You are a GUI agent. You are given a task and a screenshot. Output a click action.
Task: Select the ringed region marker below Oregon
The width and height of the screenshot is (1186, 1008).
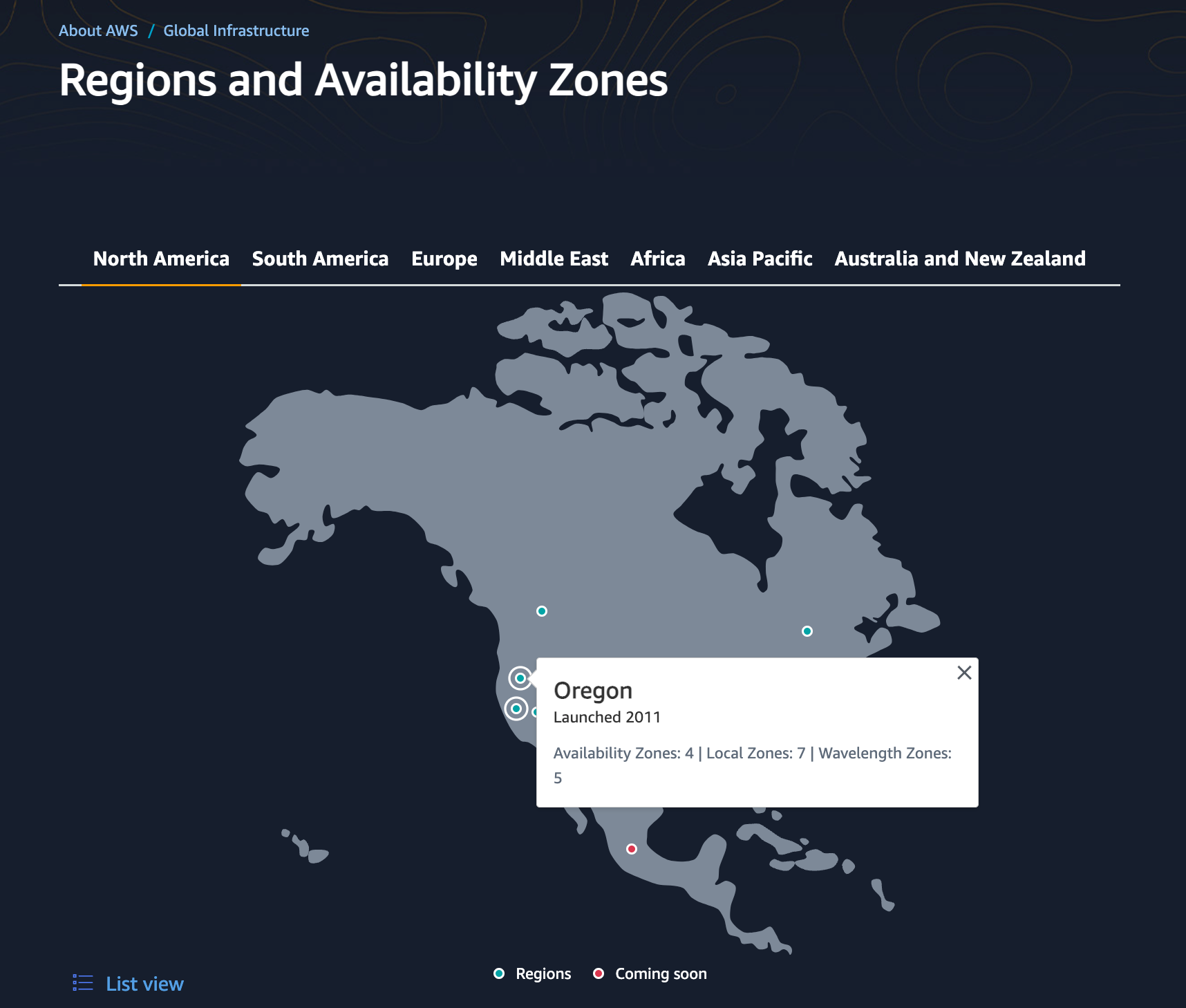coord(516,709)
